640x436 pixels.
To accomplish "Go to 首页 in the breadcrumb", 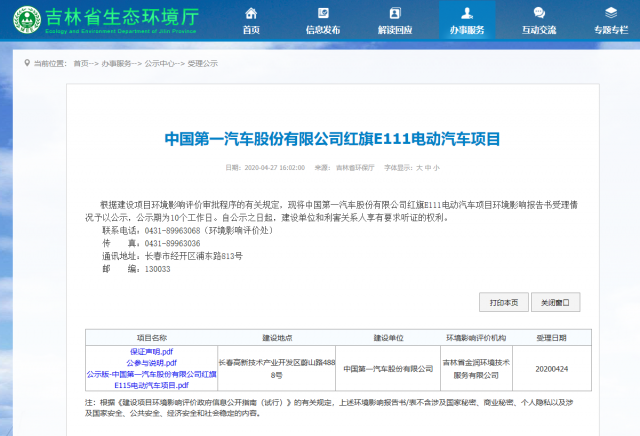I will [x=81, y=63].
